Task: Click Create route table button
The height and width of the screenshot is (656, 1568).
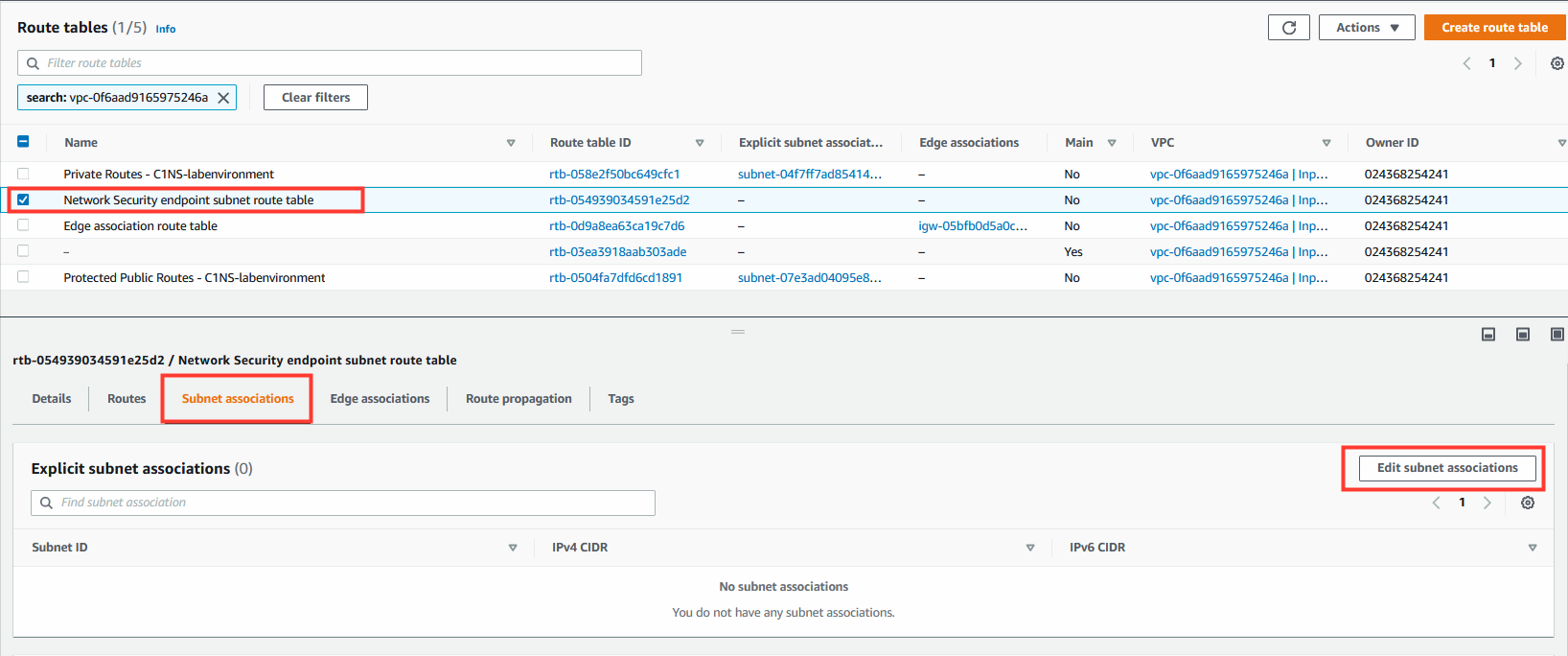Action: click(x=1495, y=28)
